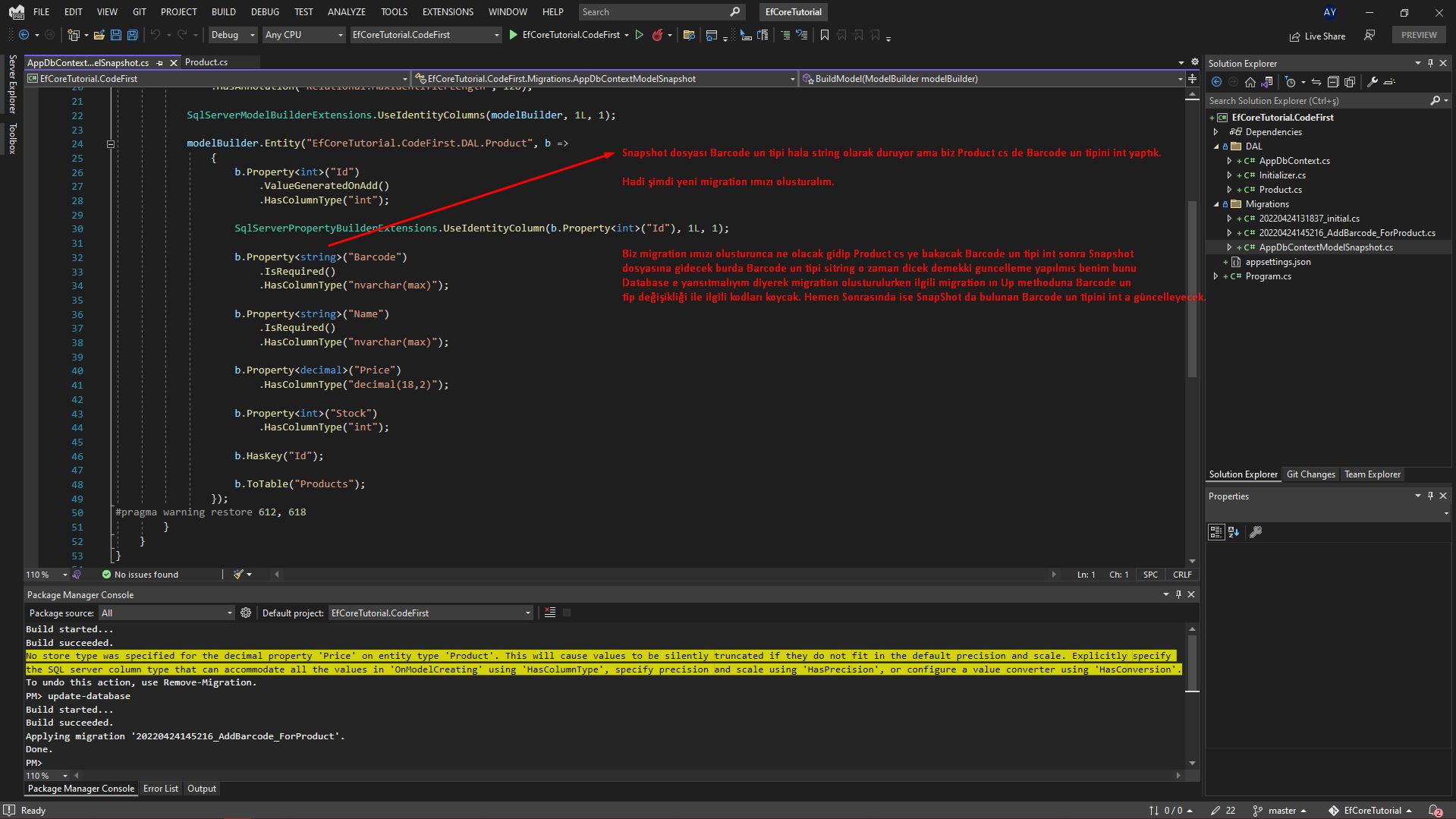Collapse all nodes in Solution Explorer
The image size is (1456, 819).
[x=1333, y=82]
